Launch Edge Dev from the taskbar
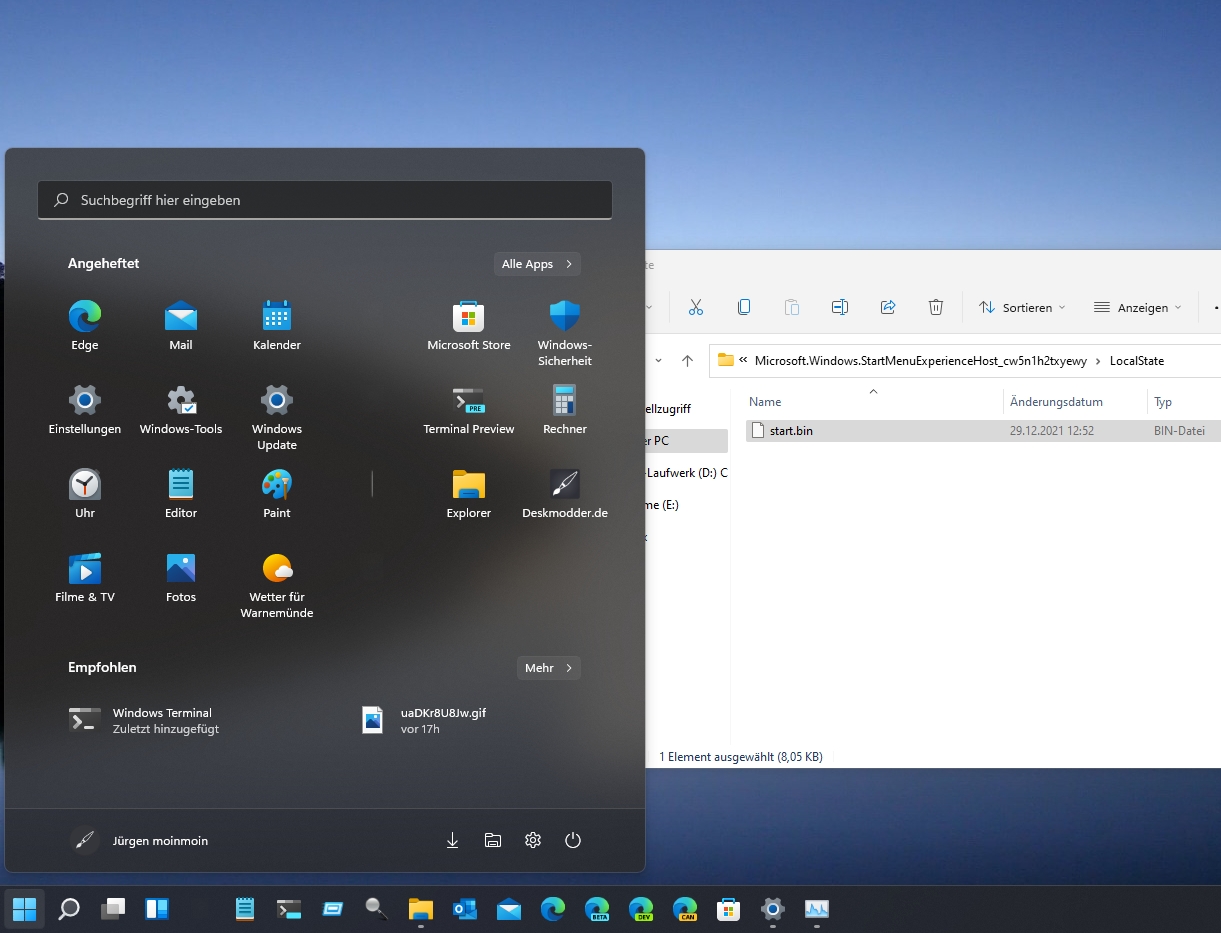This screenshot has width=1221, height=933. point(641,909)
